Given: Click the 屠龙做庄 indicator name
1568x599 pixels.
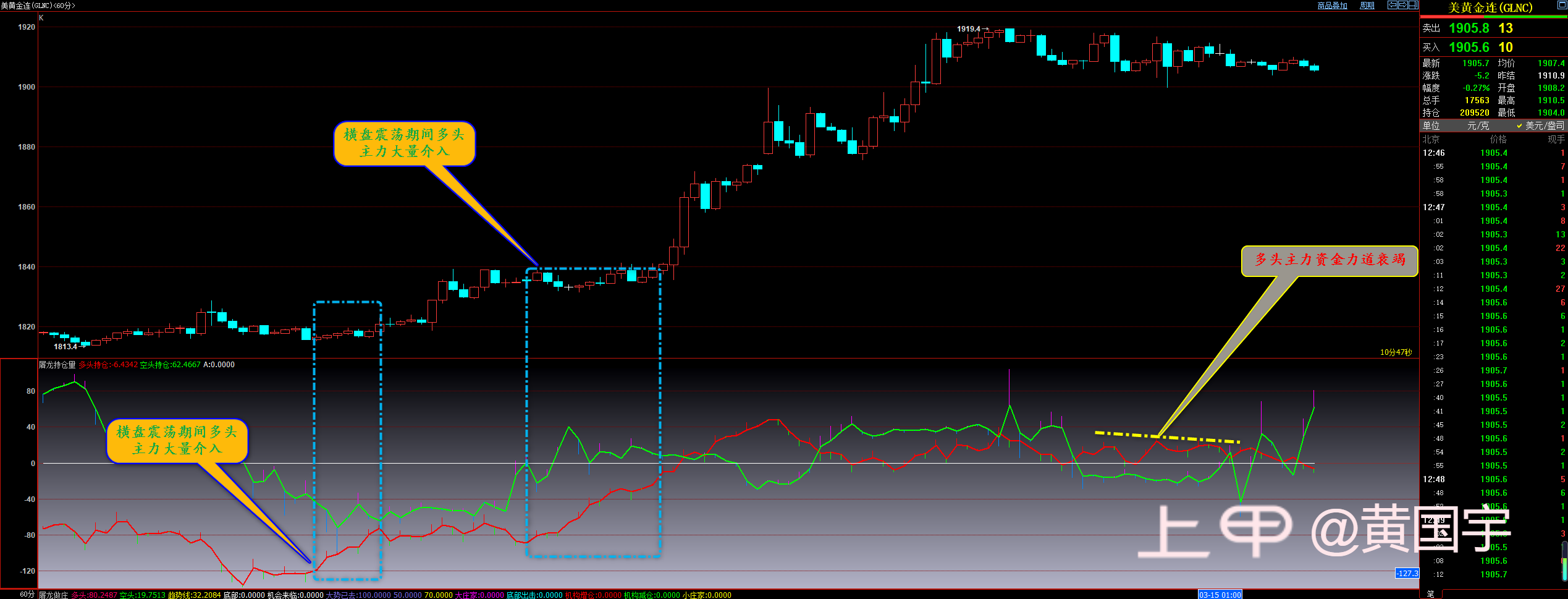Looking at the screenshot, I should (53, 595).
